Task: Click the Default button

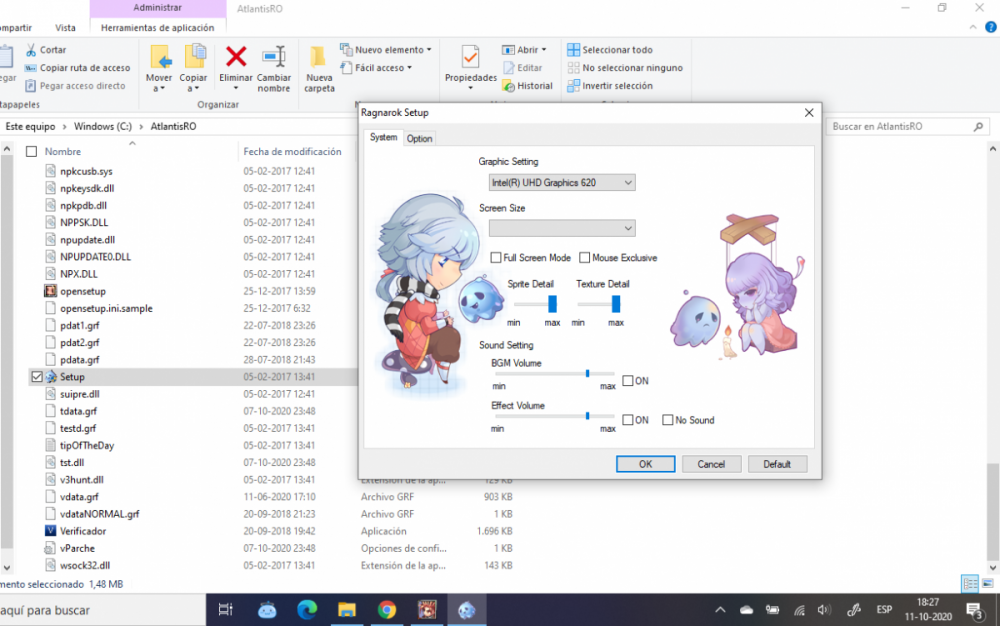Action: tap(777, 464)
